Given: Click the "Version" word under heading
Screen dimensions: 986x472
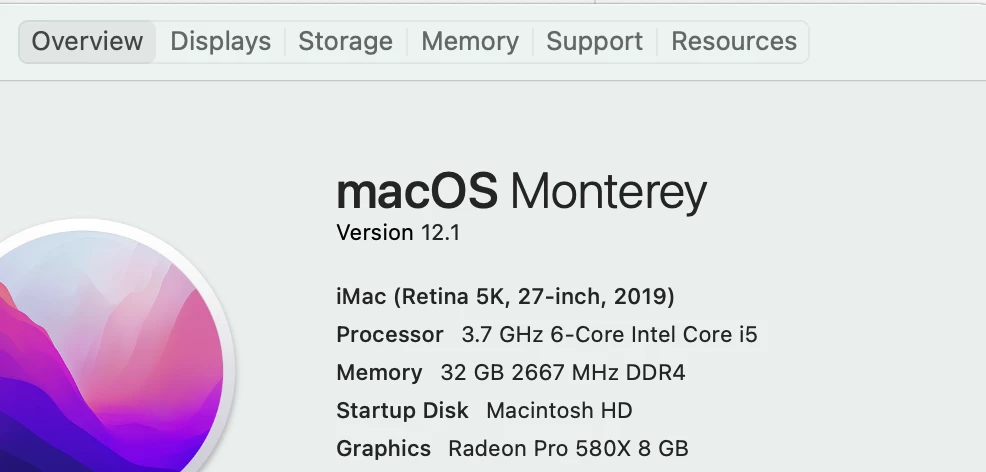Looking at the screenshot, I should click(374, 233).
